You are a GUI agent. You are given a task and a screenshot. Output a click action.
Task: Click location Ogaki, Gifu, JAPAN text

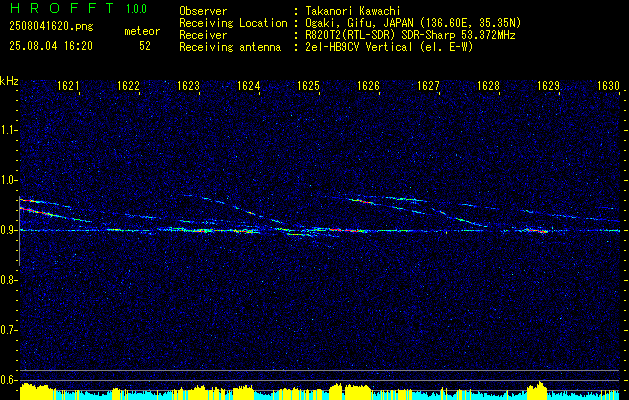point(413,23)
